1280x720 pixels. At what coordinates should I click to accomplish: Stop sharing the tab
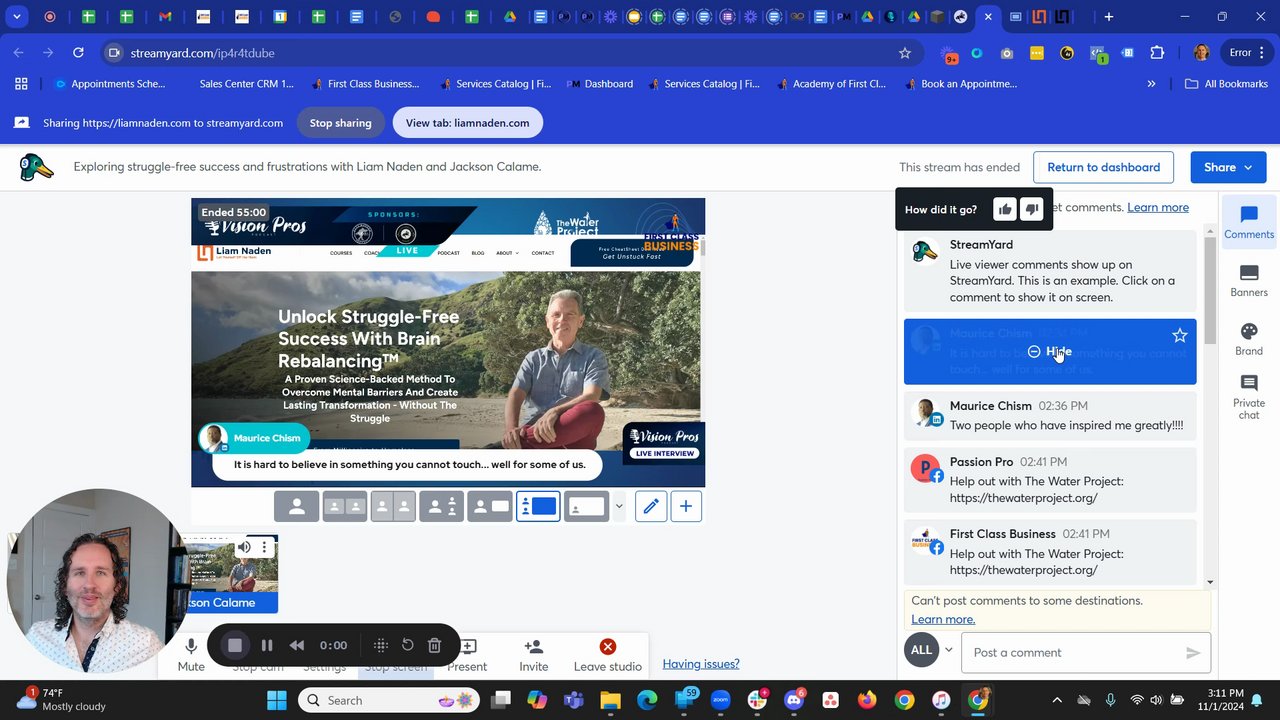click(340, 123)
